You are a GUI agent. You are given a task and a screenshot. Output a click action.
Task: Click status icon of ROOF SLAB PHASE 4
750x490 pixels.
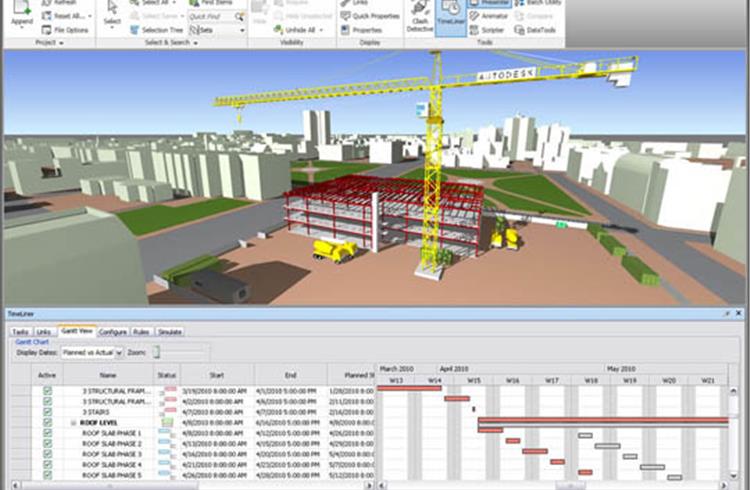click(166, 465)
